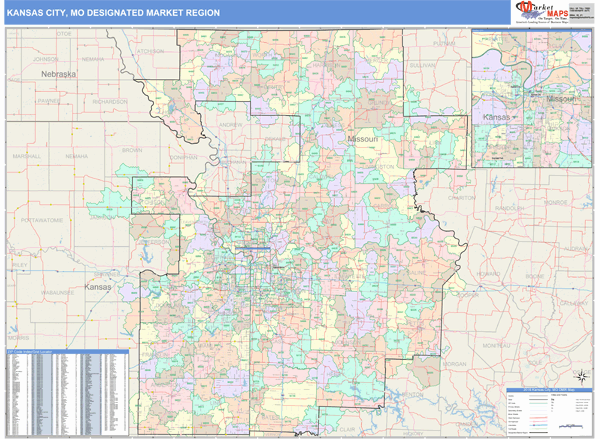Click the BOONE county label

(535, 276)
